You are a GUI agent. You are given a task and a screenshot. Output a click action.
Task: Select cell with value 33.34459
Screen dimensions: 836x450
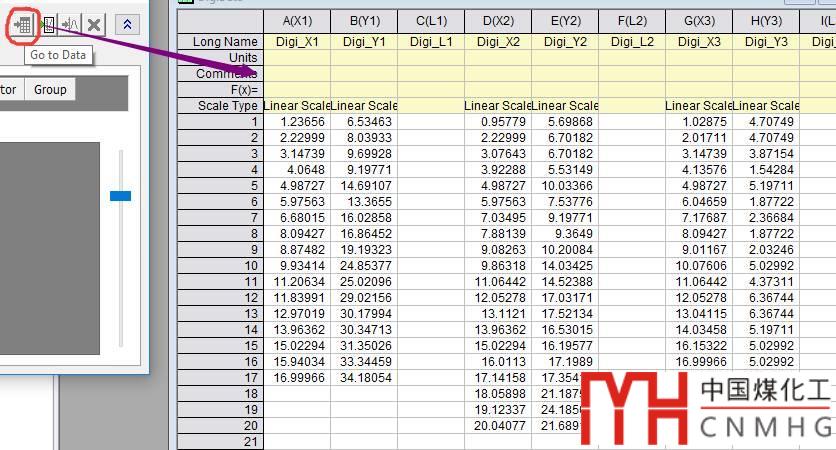pyautogui.click(x=365, y=361)
